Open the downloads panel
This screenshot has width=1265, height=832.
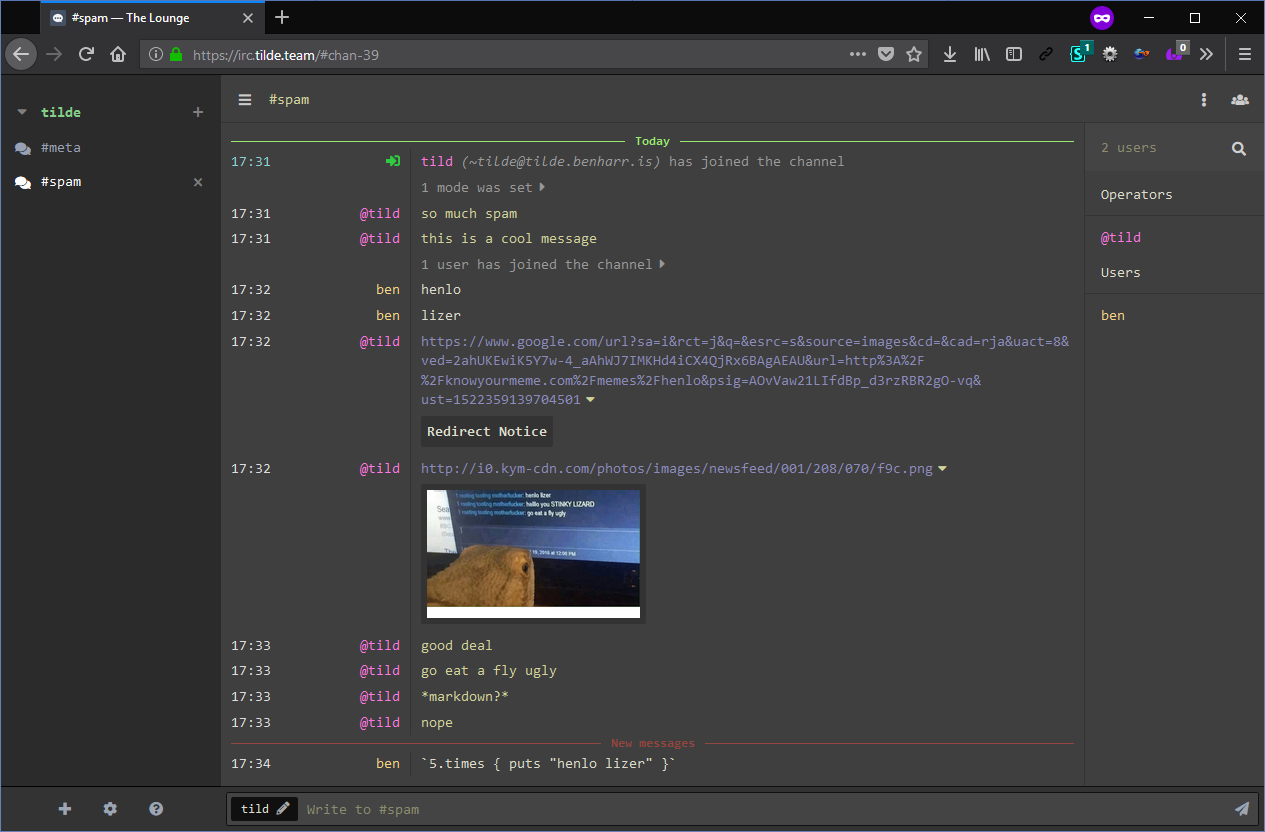click(950, 55)
